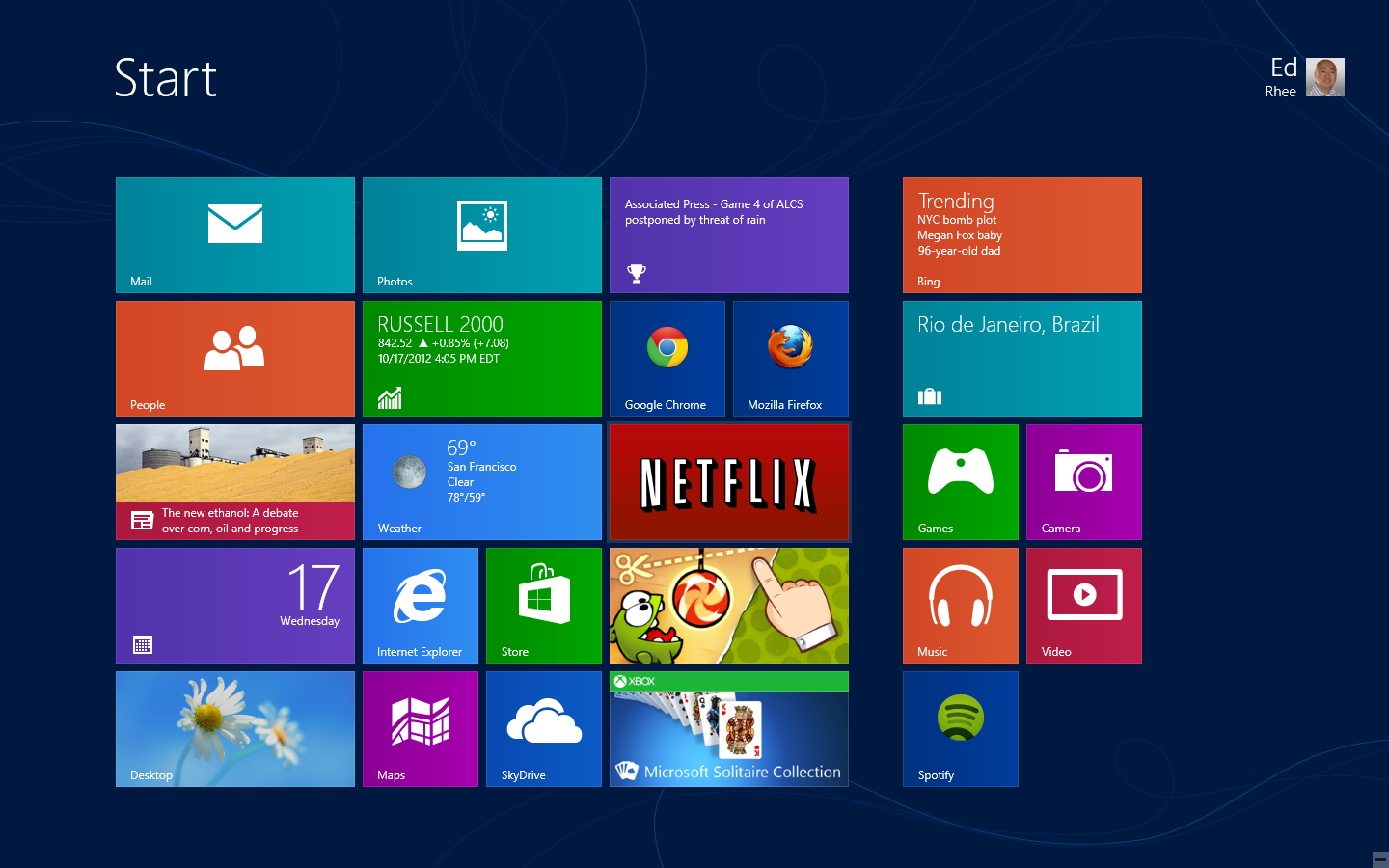Open the Mail app tile

(234, 234)
